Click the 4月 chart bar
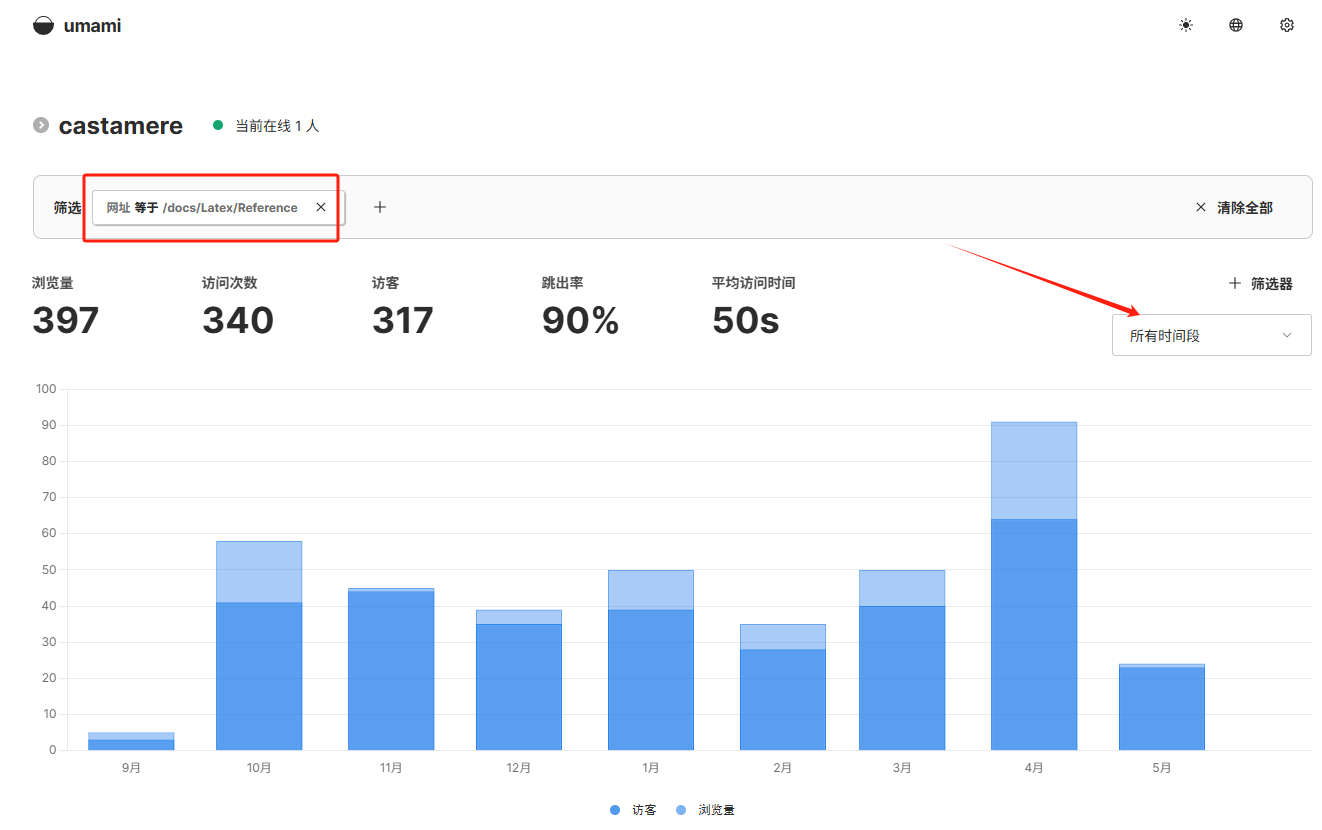Screen dimensions: 1322x830 (1034, 586)
